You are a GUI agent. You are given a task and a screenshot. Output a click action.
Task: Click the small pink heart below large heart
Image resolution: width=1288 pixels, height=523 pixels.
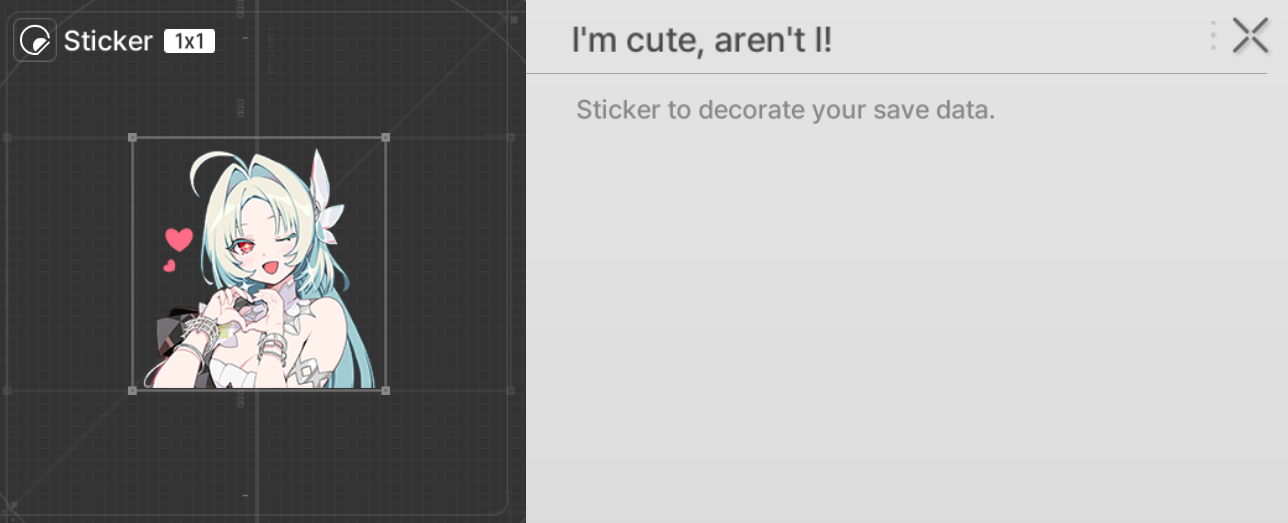169,266
